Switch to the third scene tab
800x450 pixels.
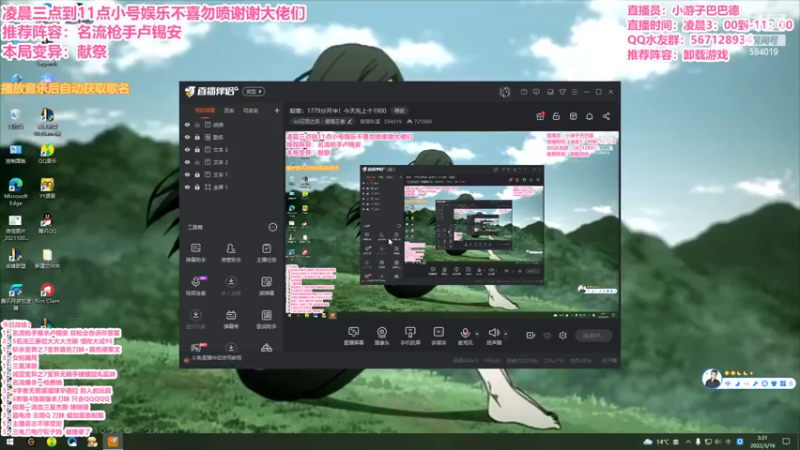pyautogui.click(x=250, y=111)
